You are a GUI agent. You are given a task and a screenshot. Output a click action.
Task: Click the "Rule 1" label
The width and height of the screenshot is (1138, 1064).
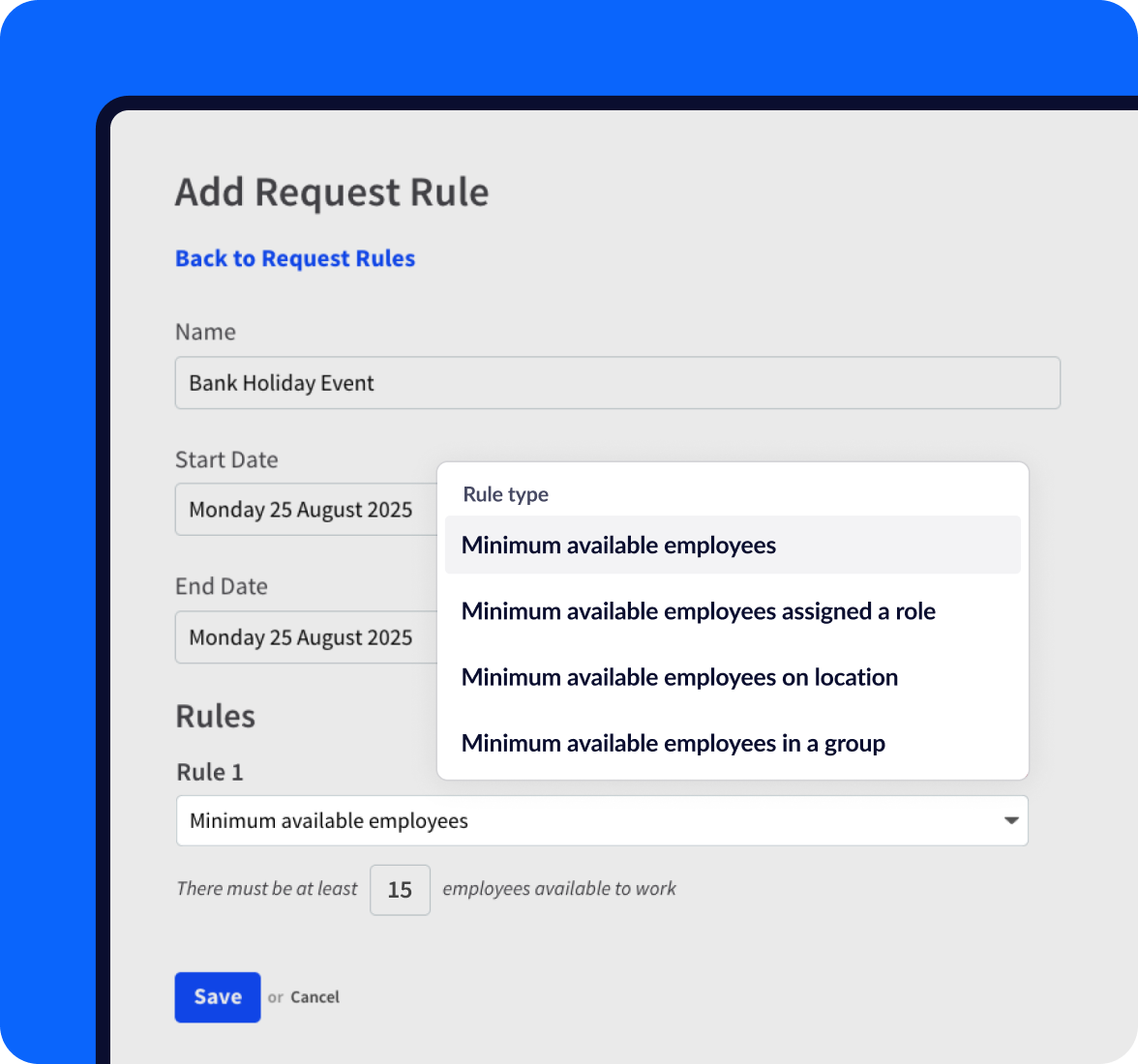tap(210, 772)
